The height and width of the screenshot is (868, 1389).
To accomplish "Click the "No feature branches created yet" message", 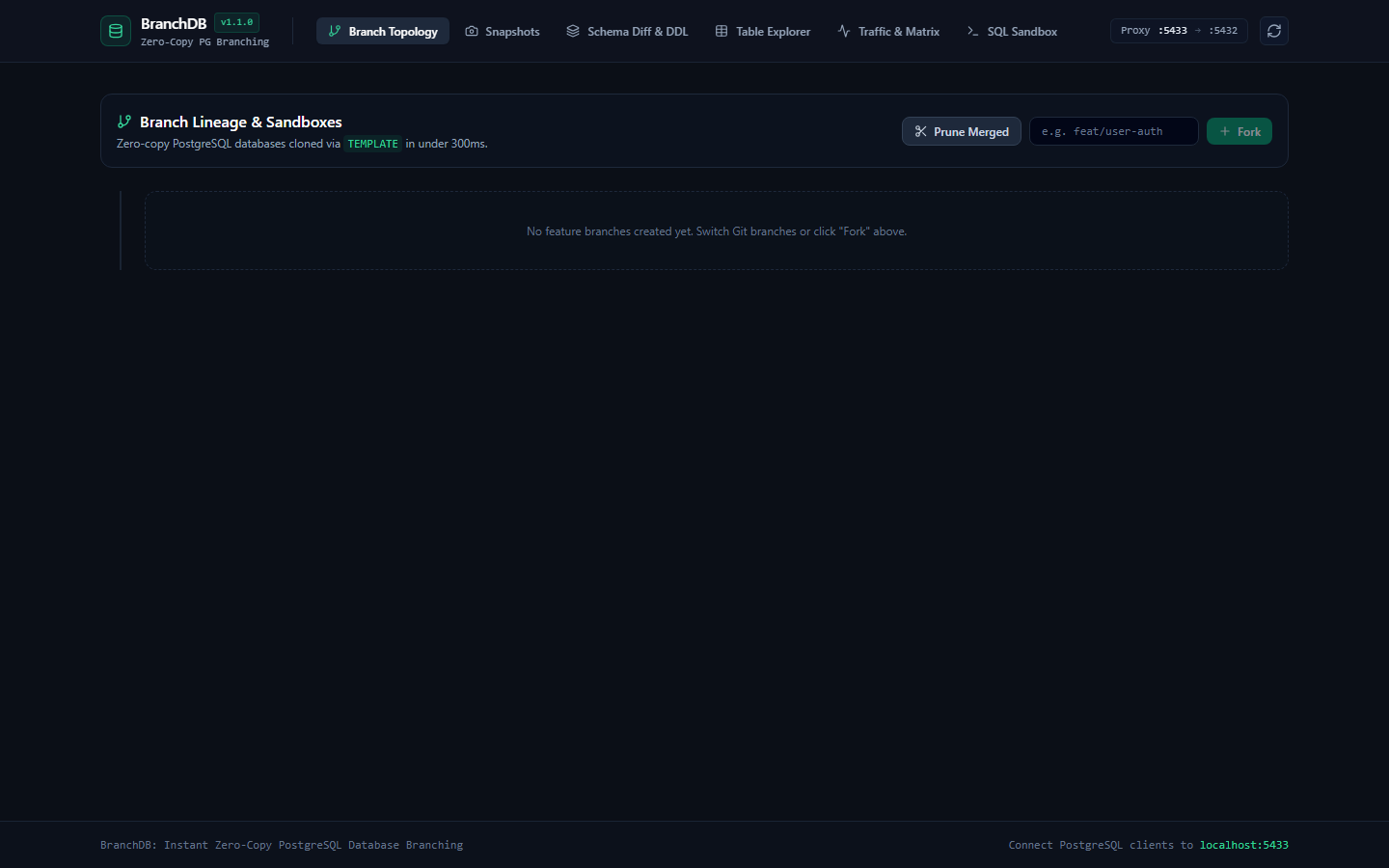I will pyautogui.click(x=717, y=231).
